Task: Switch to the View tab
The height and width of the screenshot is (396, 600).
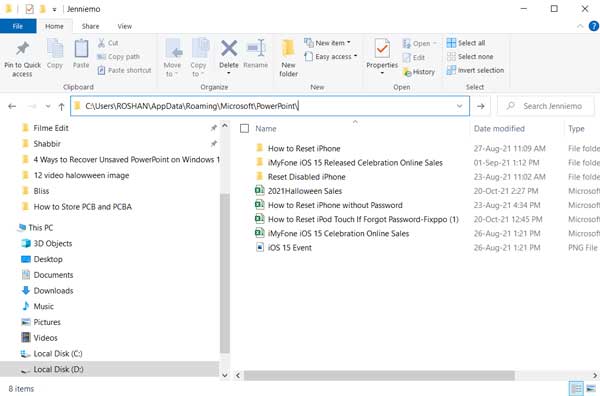Action: [124, 26]
